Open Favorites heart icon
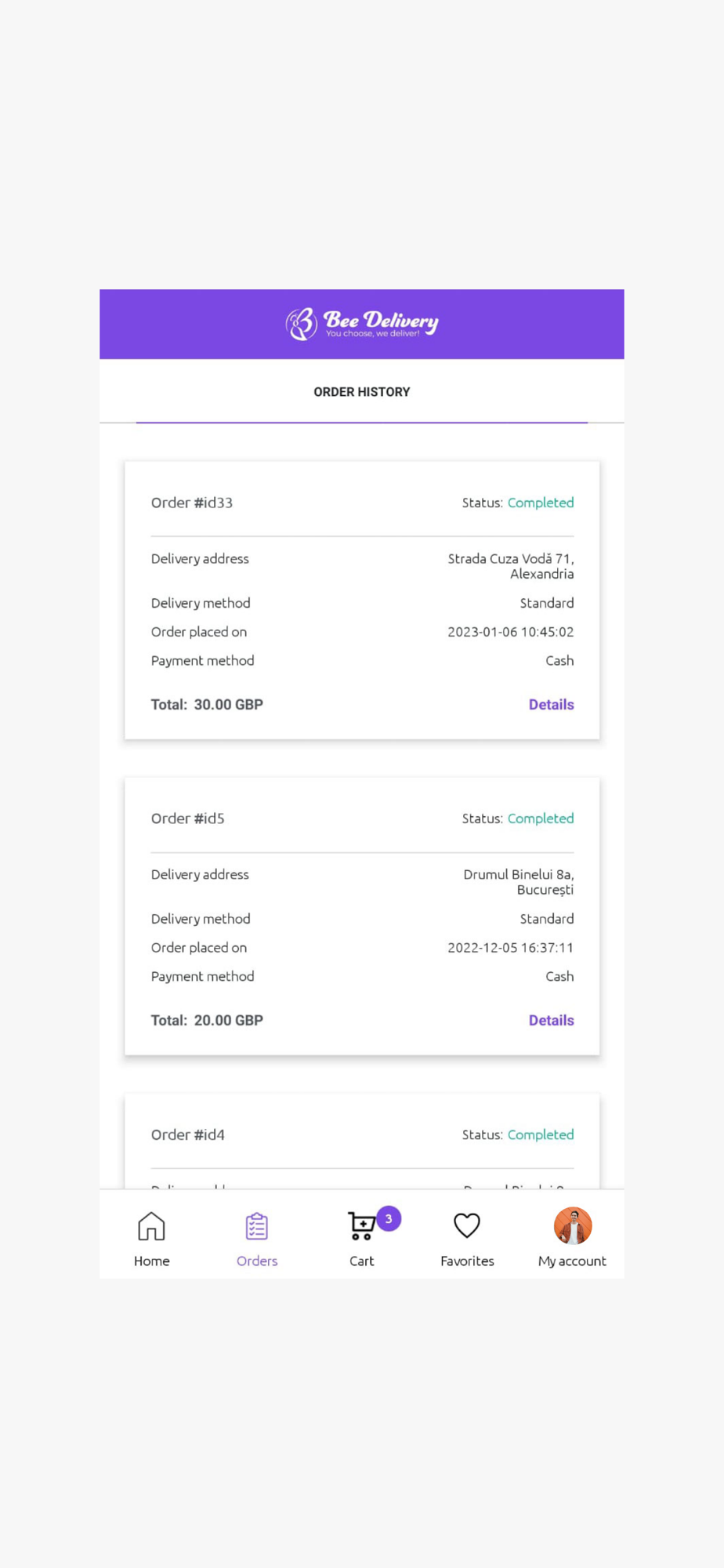The image size is (724, 1568). (x=467, y=1225)
